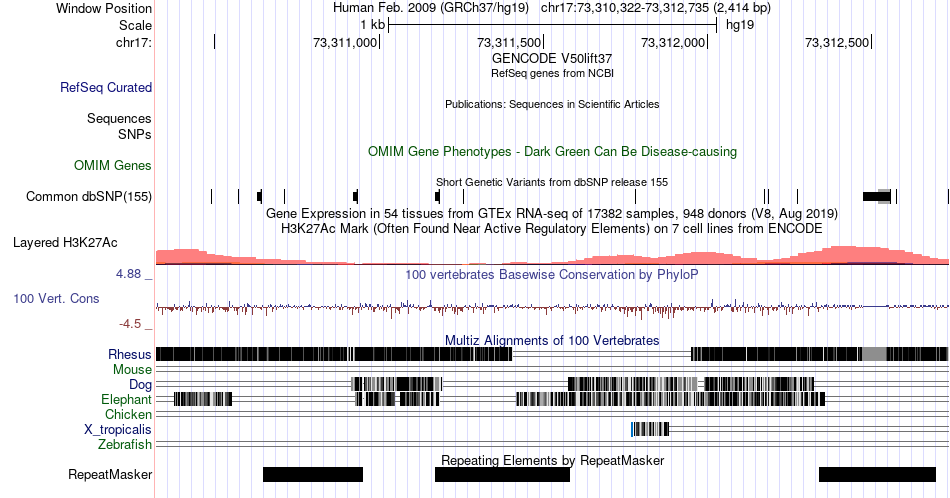The height and width of the screenshot is (498, 950).
Task: Click the Sequences track label
Action: [x=119, y=118]
